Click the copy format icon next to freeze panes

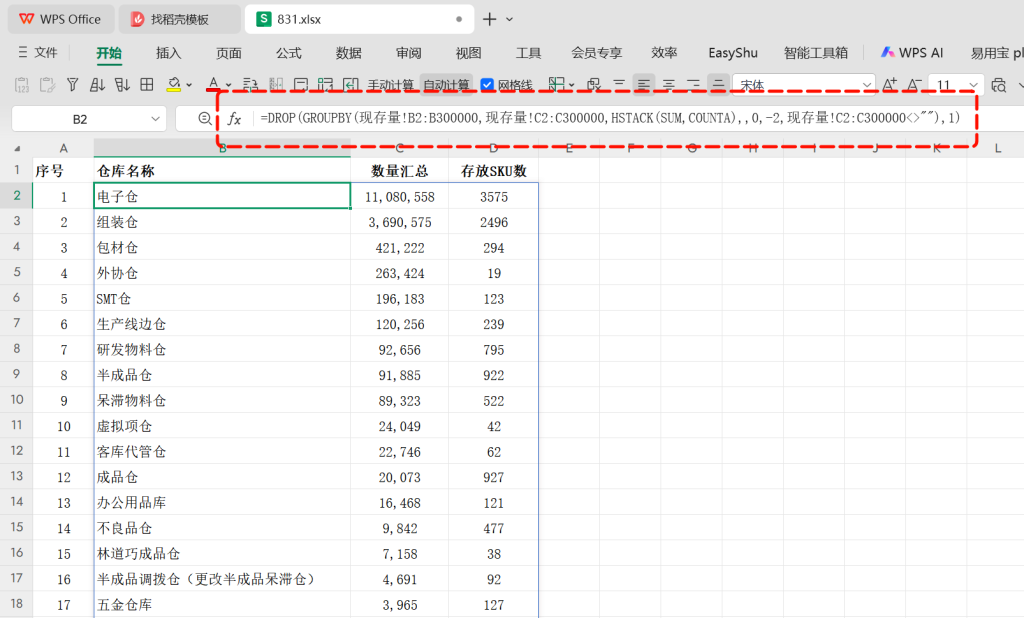click(593, 85)
